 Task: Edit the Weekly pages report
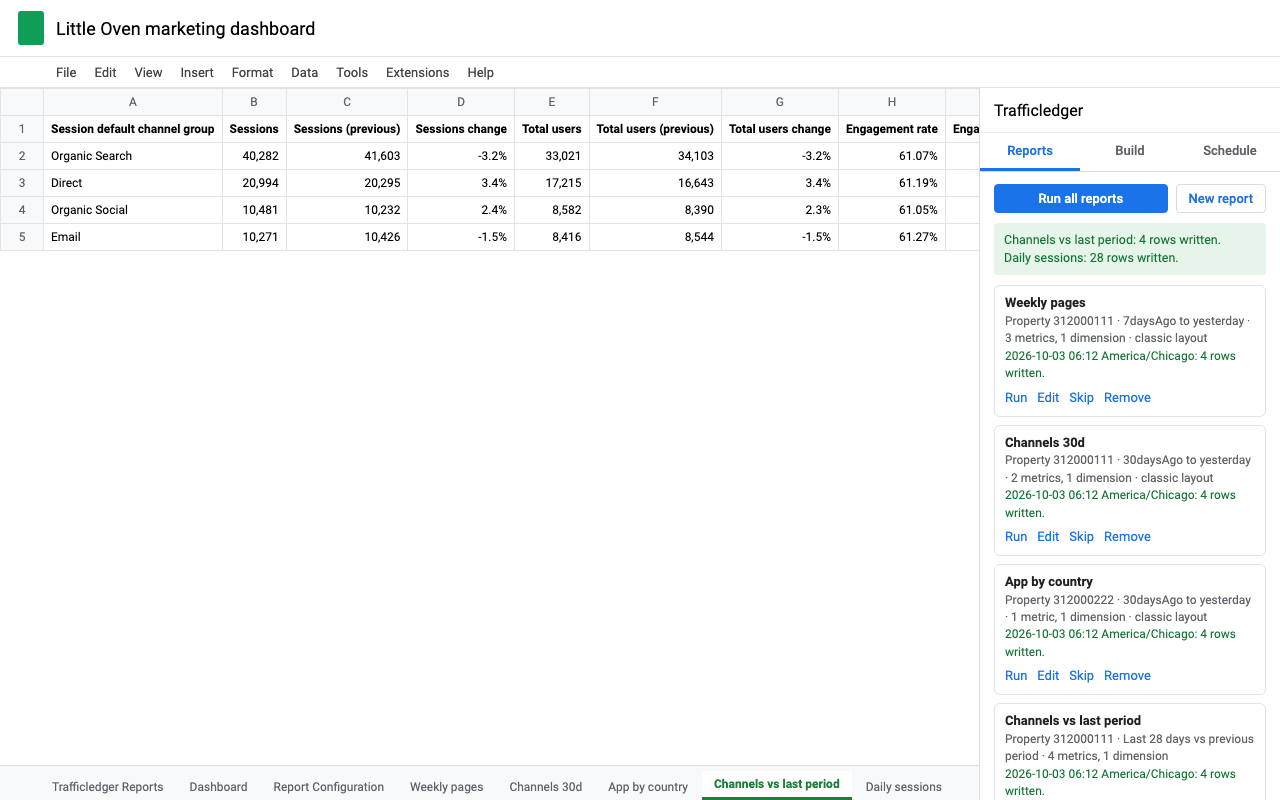[1048, 397]
